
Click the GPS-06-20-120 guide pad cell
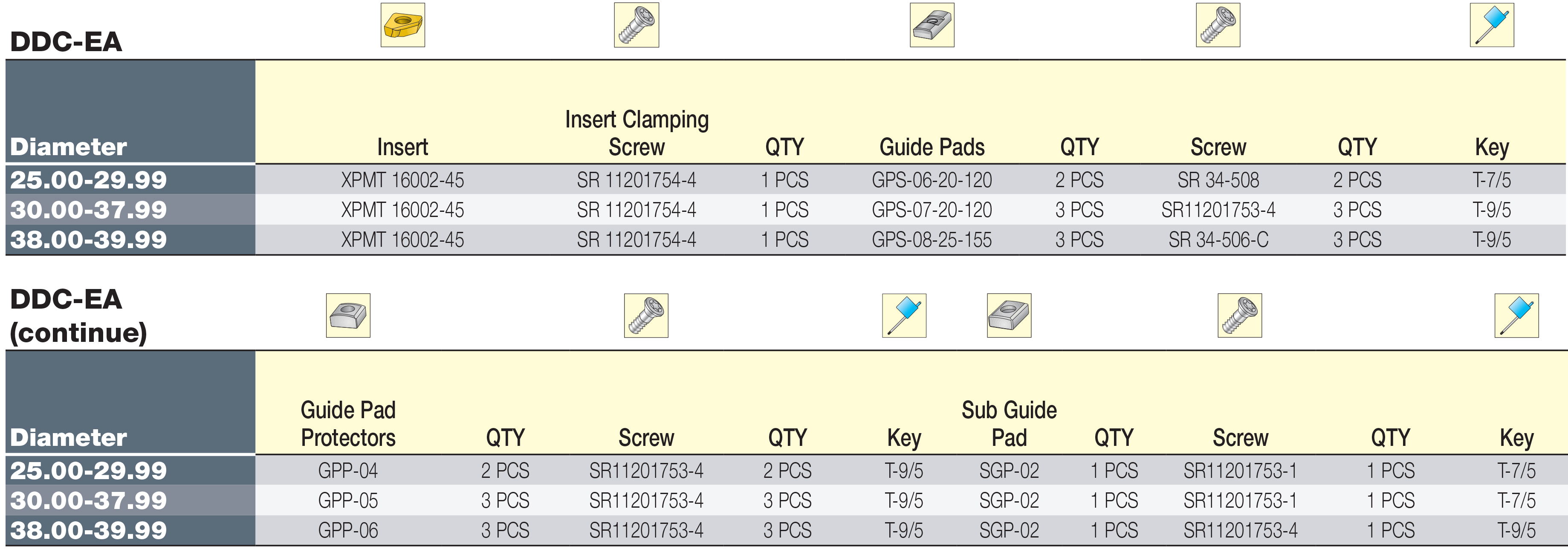[x=932, y=180]
